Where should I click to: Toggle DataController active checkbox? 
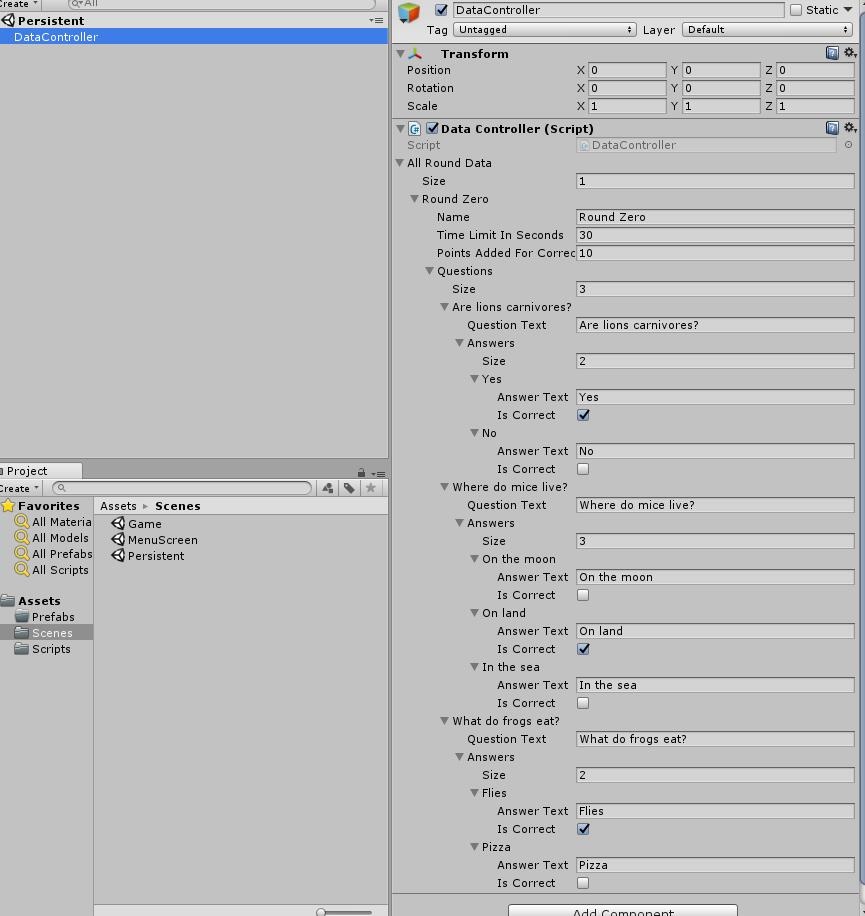tap(442, 10)
